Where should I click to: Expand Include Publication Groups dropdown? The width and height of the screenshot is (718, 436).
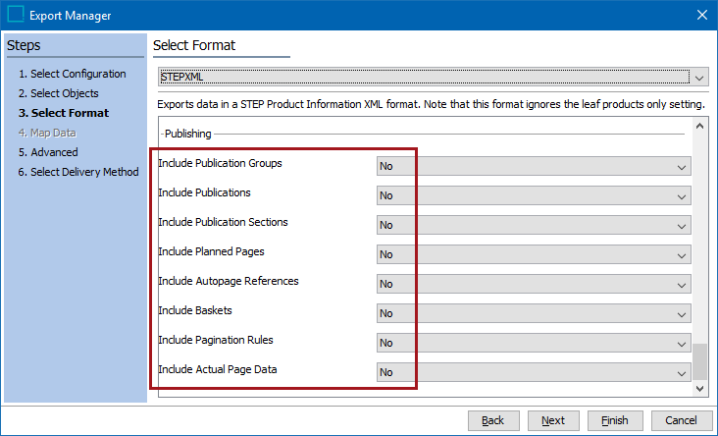tap(533, 166)
